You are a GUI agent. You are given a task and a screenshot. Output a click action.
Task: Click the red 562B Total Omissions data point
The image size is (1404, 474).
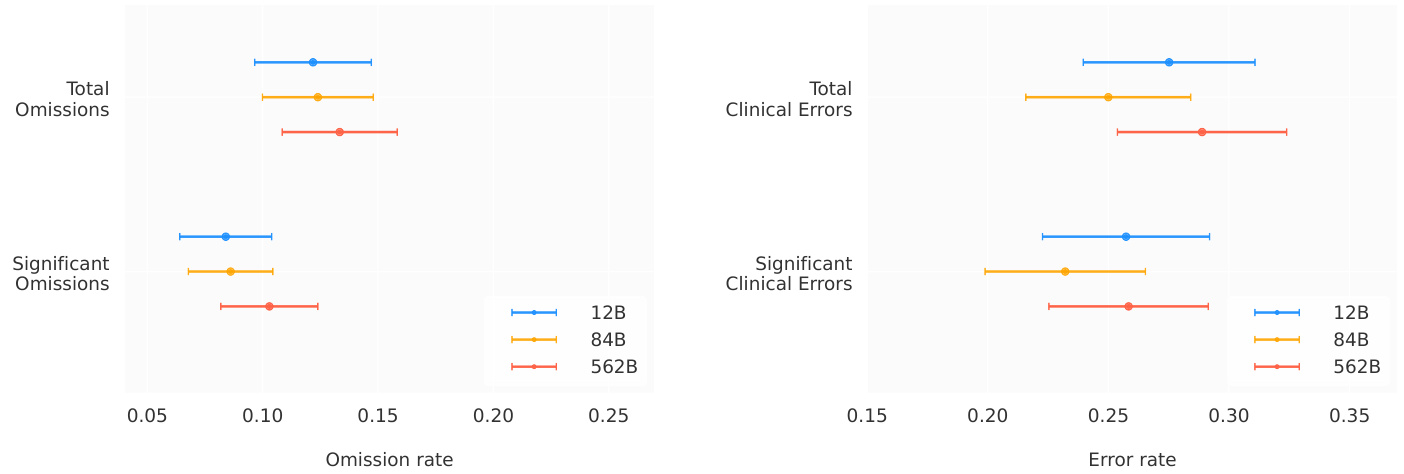(340, 132)
